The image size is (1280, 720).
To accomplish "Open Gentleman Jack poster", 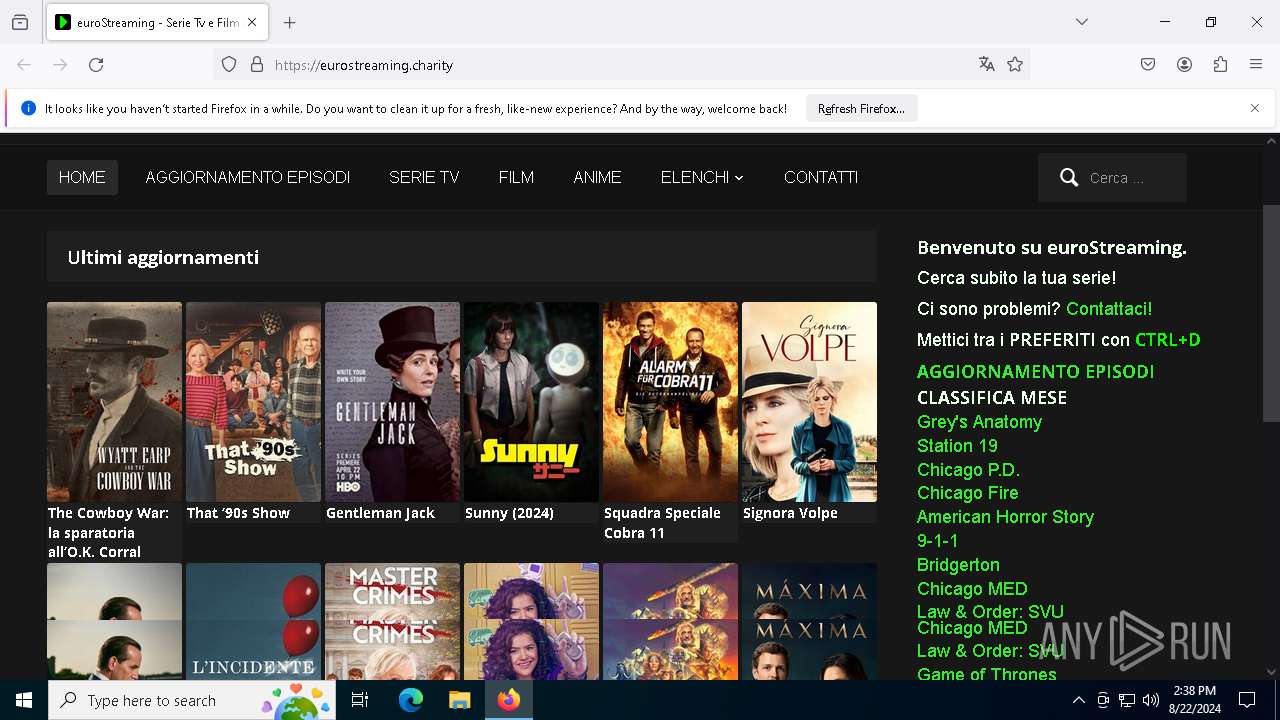I will point(392,402).
